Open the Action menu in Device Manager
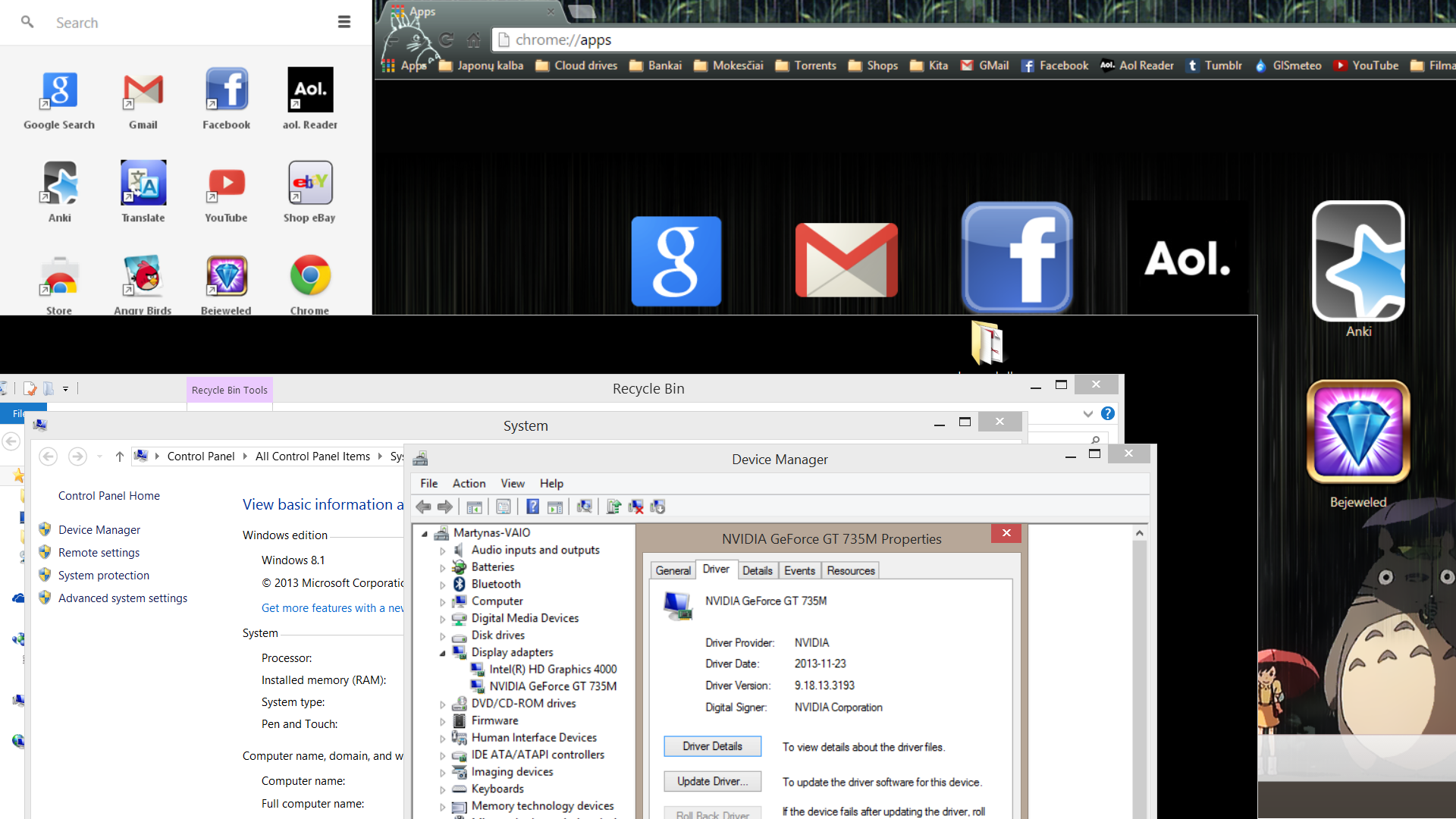This screenshot has width=1456, height=819. click(468, 484)
